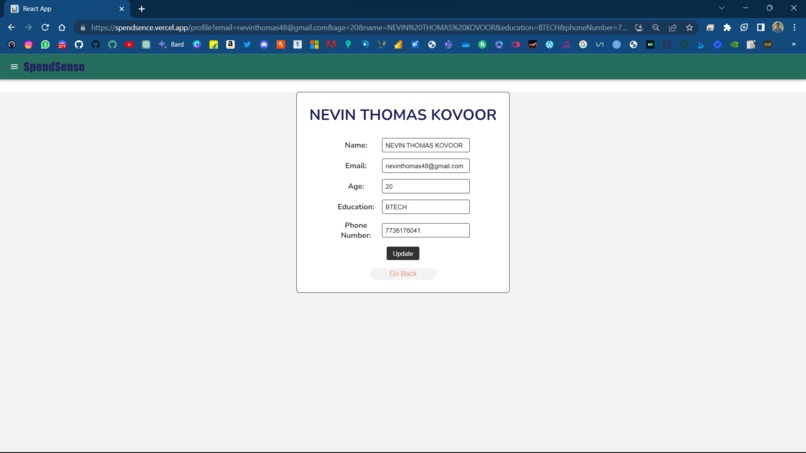Open the Extensions puzzle icon
This screenshot has width=806, height=453.
(x=727, y=27)
